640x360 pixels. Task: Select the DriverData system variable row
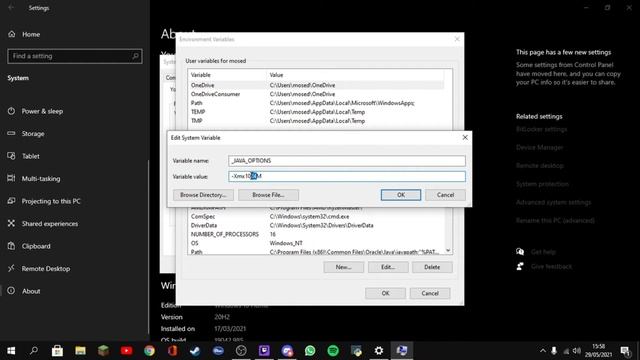click(x=316, y=225)
